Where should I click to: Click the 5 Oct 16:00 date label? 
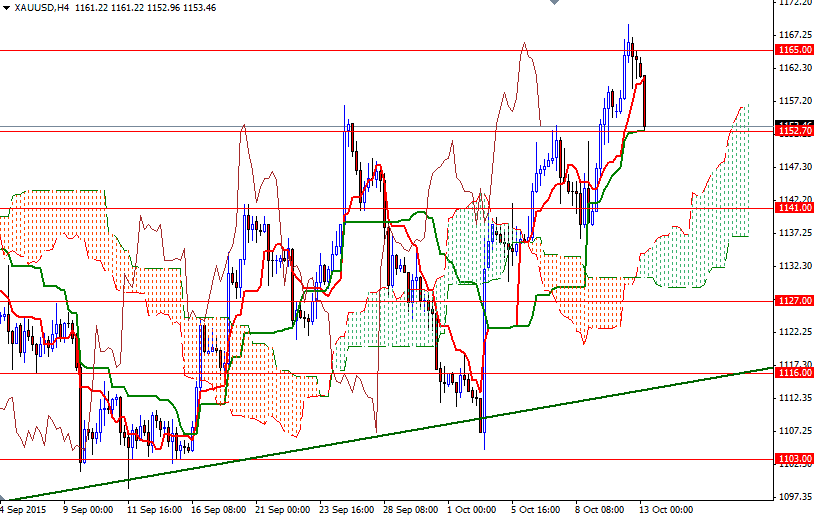point(535,508)
